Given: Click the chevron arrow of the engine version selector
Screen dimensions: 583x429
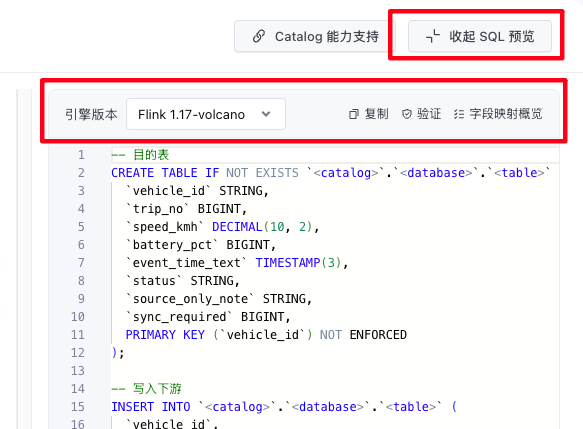Looking at the screenshot, I should coord(266,114).
